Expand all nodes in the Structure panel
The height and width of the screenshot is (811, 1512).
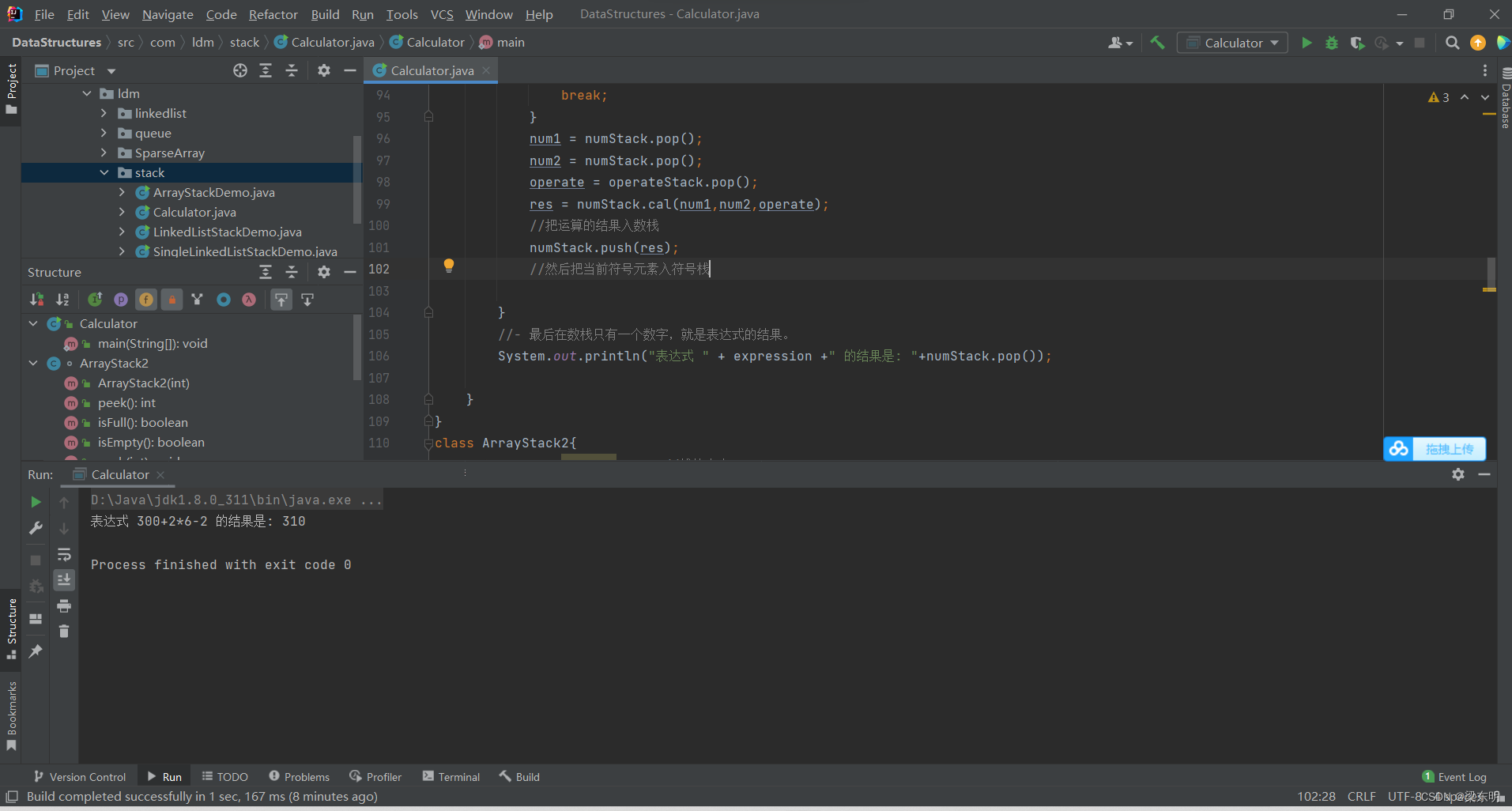(266, 272)
